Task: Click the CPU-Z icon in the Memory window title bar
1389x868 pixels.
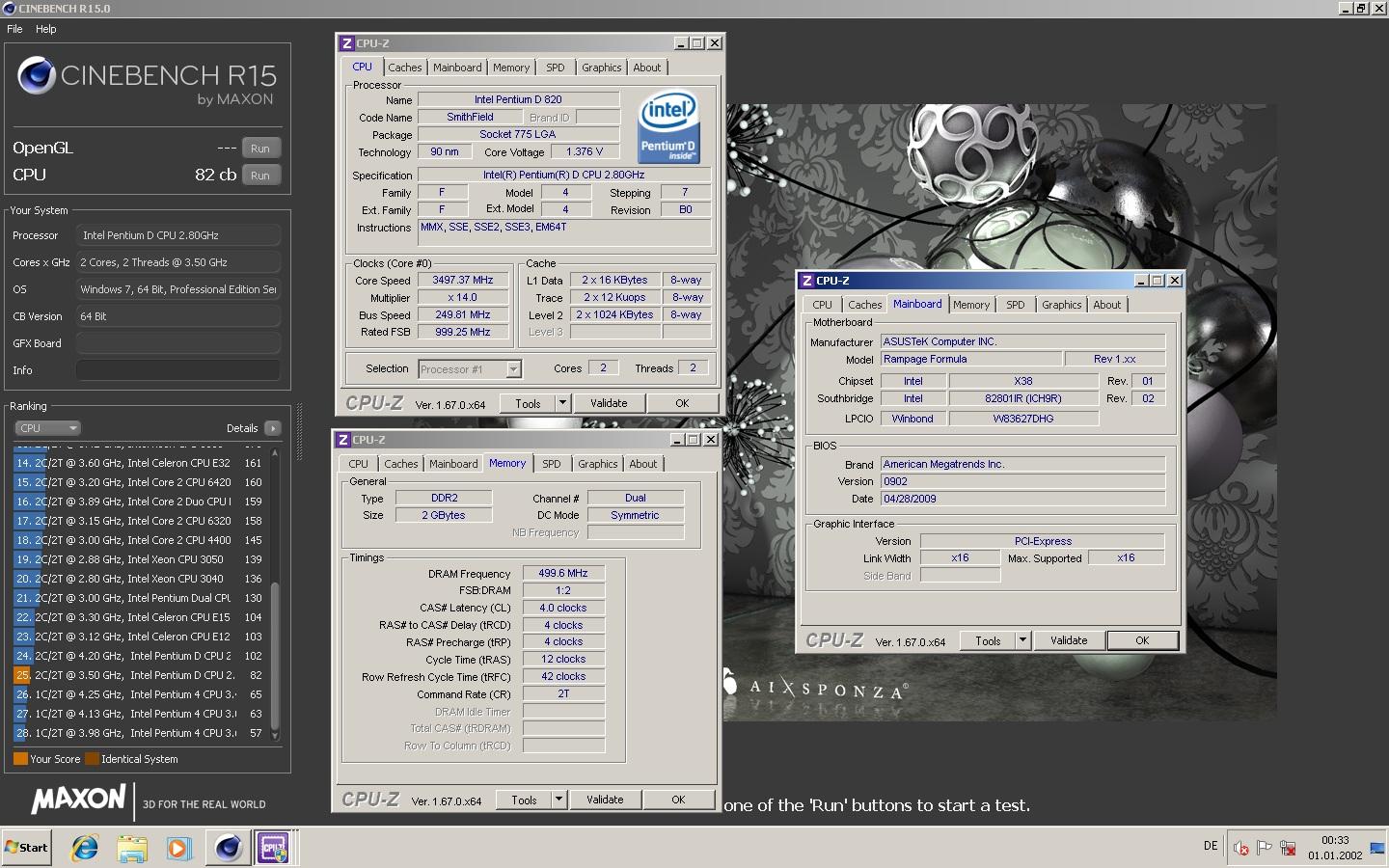Action: click(342, 440)
